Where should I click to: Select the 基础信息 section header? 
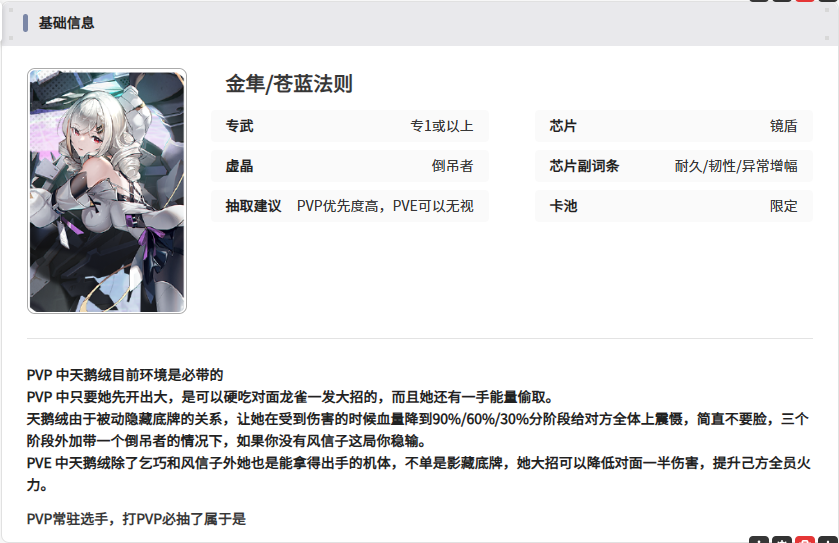(x=66, y=23)
